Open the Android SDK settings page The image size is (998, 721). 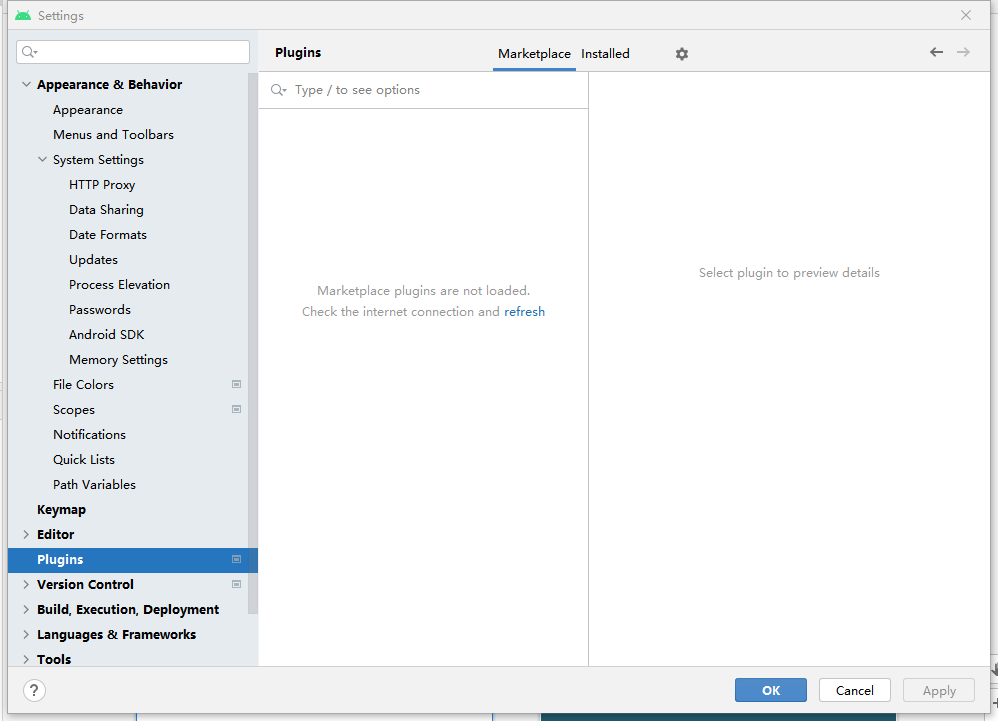[x=106, y=335]
